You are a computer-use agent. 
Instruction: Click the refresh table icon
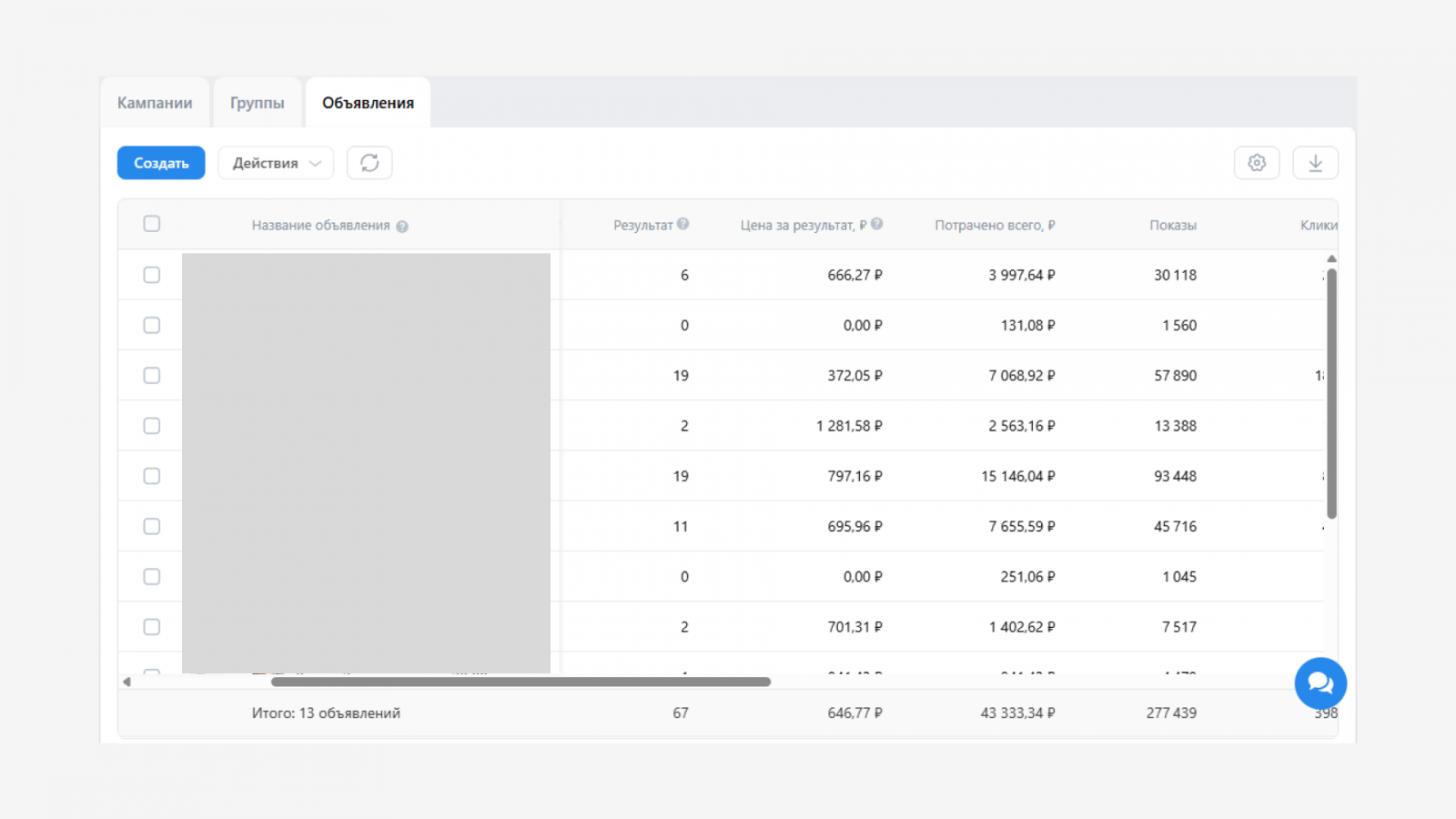[369, 163]
